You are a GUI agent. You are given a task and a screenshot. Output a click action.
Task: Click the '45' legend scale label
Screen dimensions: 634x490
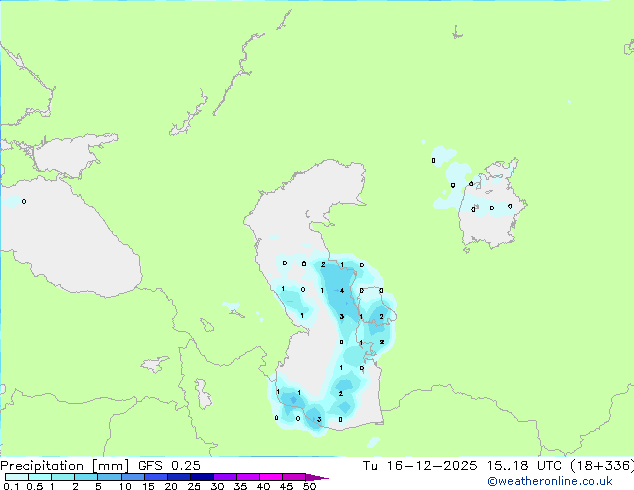[x=286, y=486]
